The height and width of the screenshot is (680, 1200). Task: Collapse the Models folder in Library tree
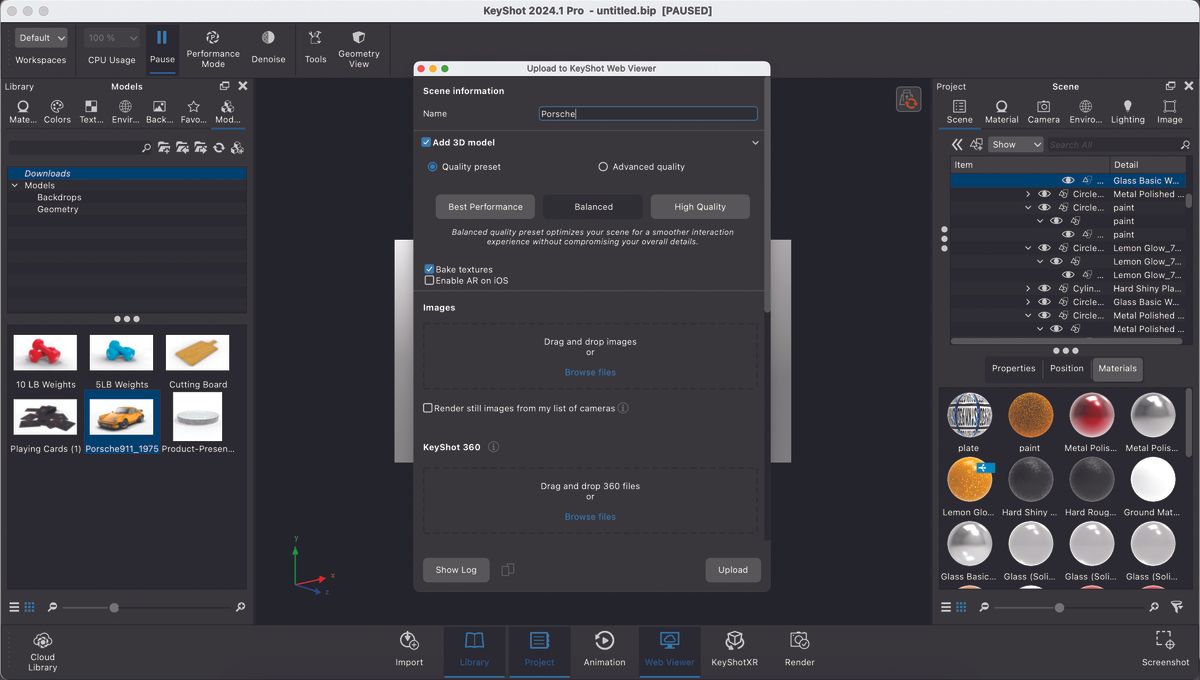(x=15, y=185)
